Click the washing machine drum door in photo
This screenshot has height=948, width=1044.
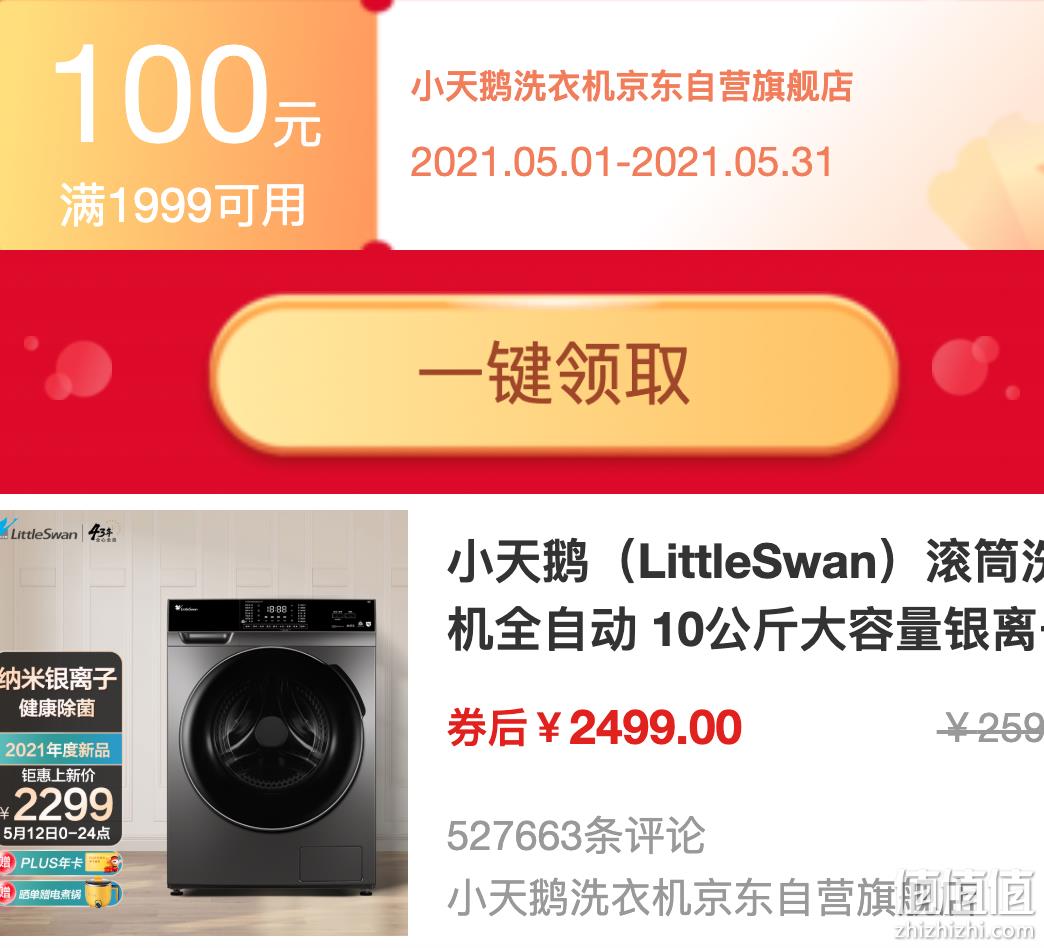click(x=272, y=739)
